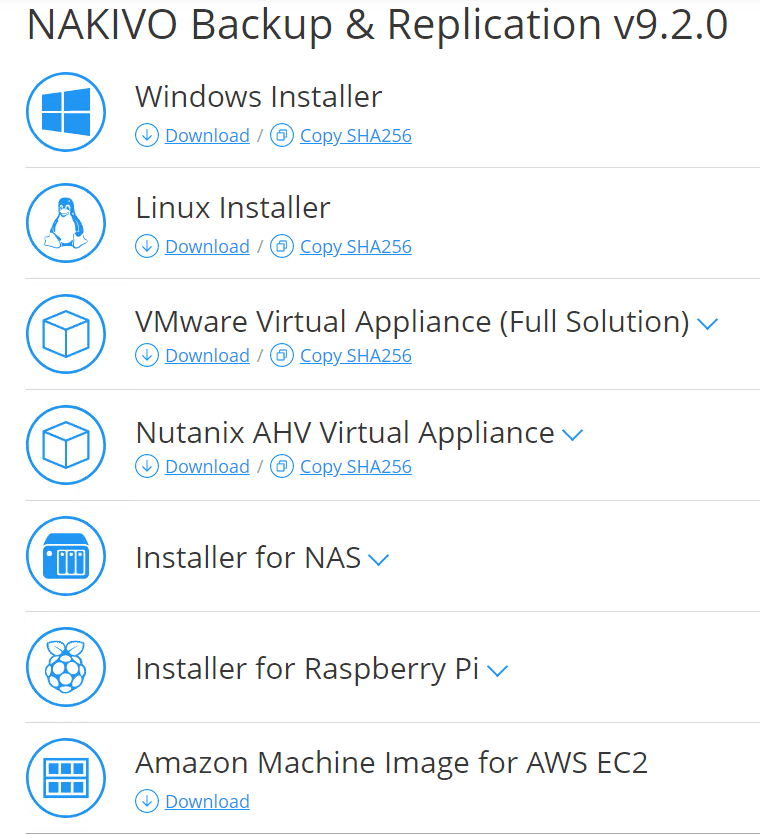This screenshot has height=835, width=760.
Task: Click the Raspberry Pi logo icon
Action: point(66,667)
